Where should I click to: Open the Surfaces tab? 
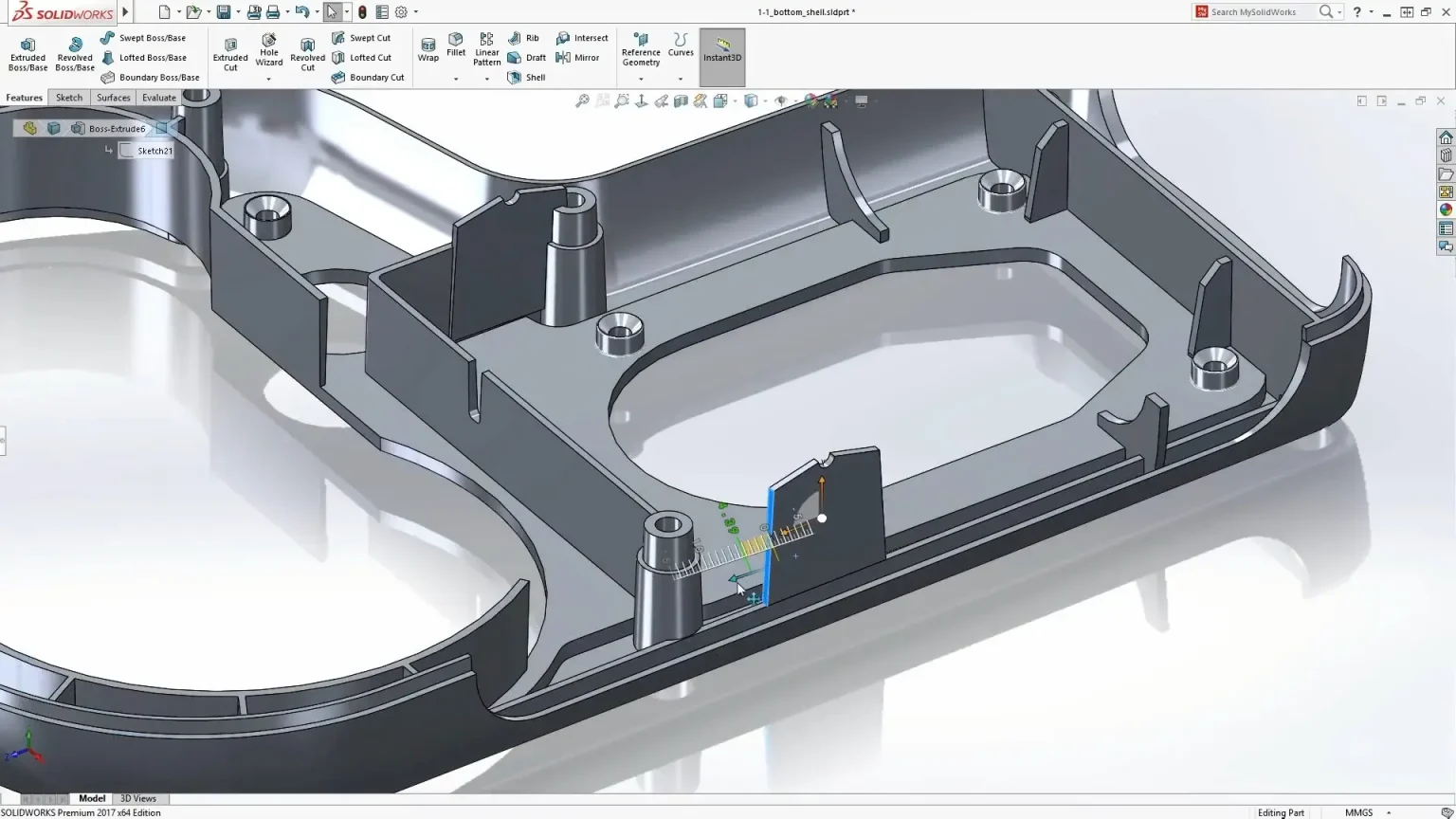click(113, 97)
